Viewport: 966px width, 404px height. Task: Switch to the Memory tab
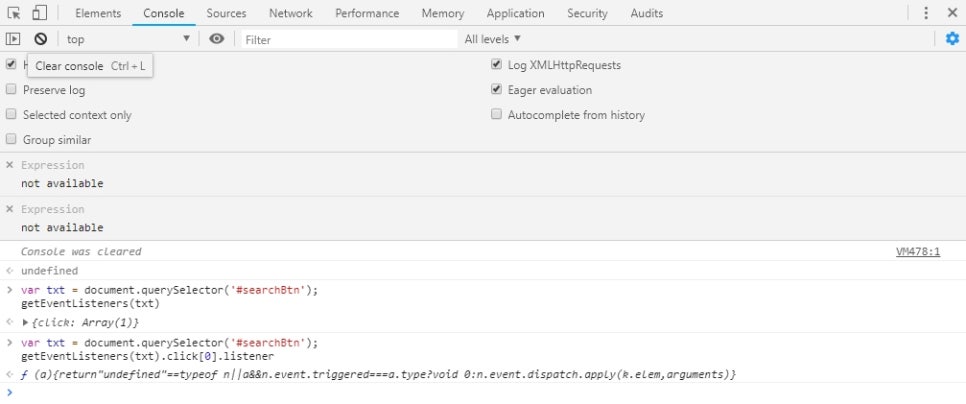[443, 13]
